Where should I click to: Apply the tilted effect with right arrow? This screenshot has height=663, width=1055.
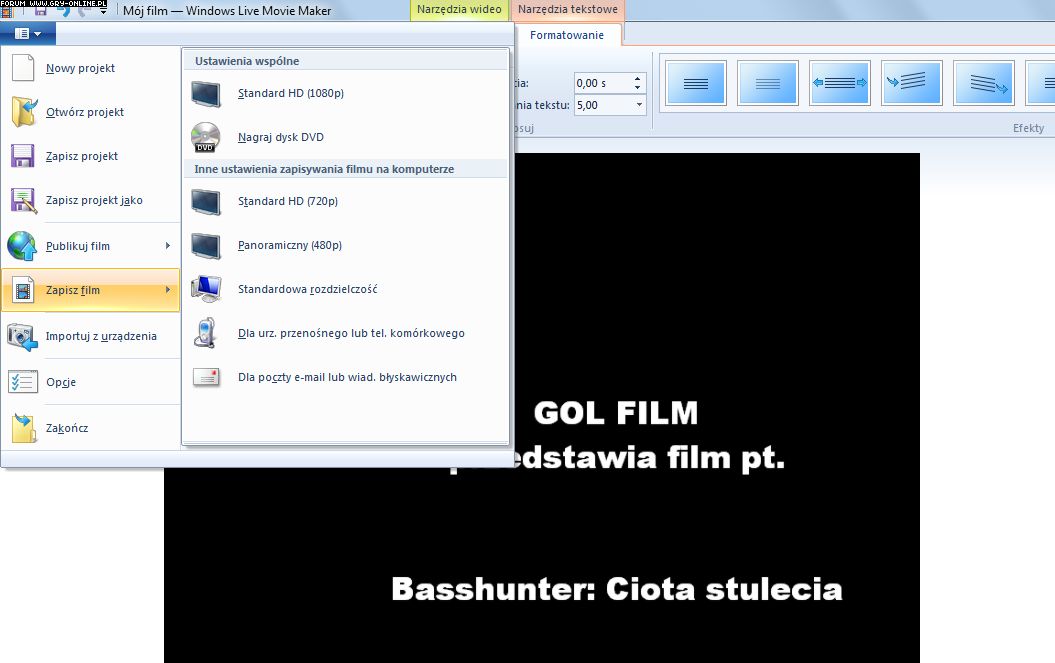click(984, 83)
